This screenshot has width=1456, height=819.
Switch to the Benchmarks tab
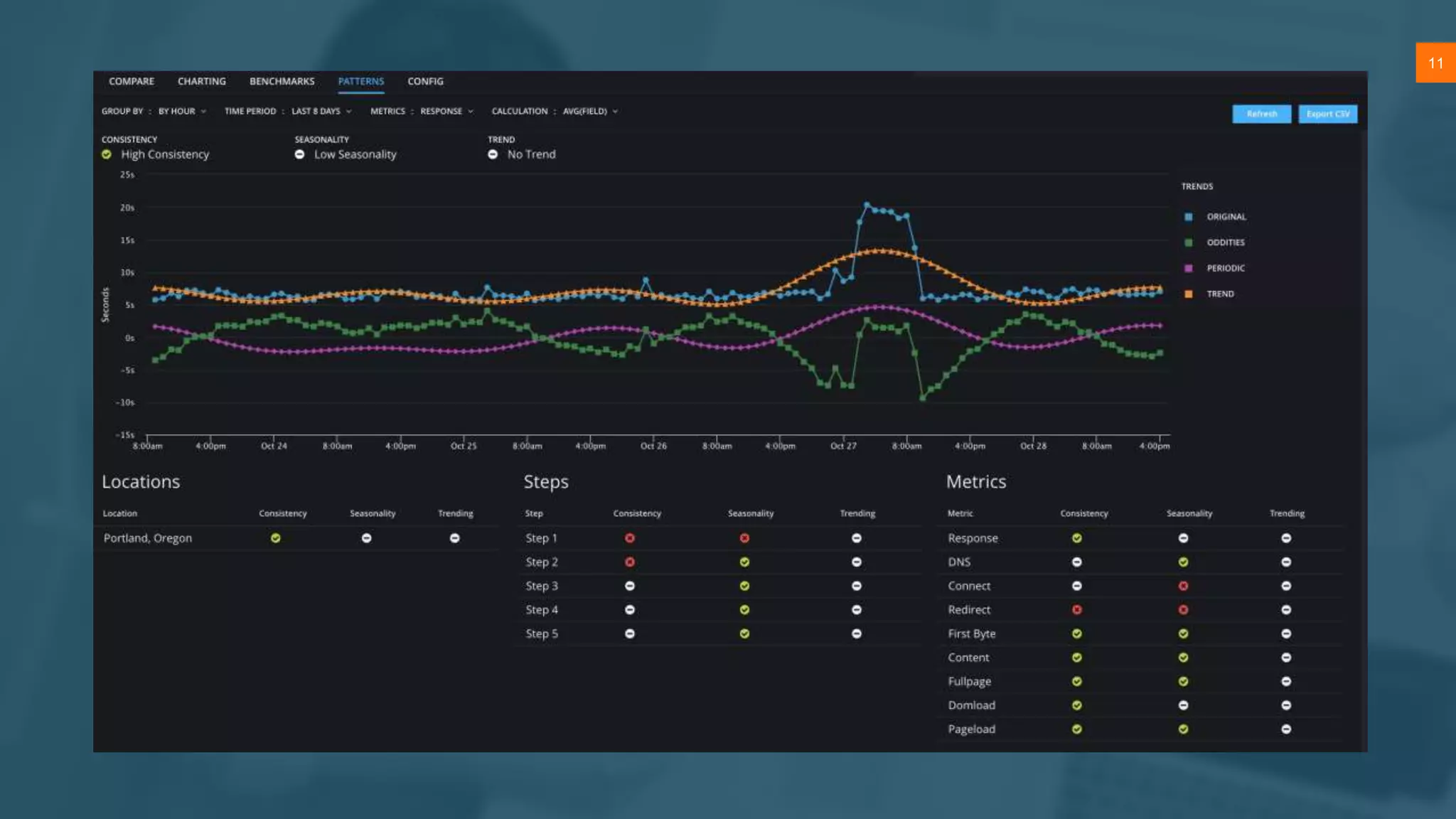(282, 82)
